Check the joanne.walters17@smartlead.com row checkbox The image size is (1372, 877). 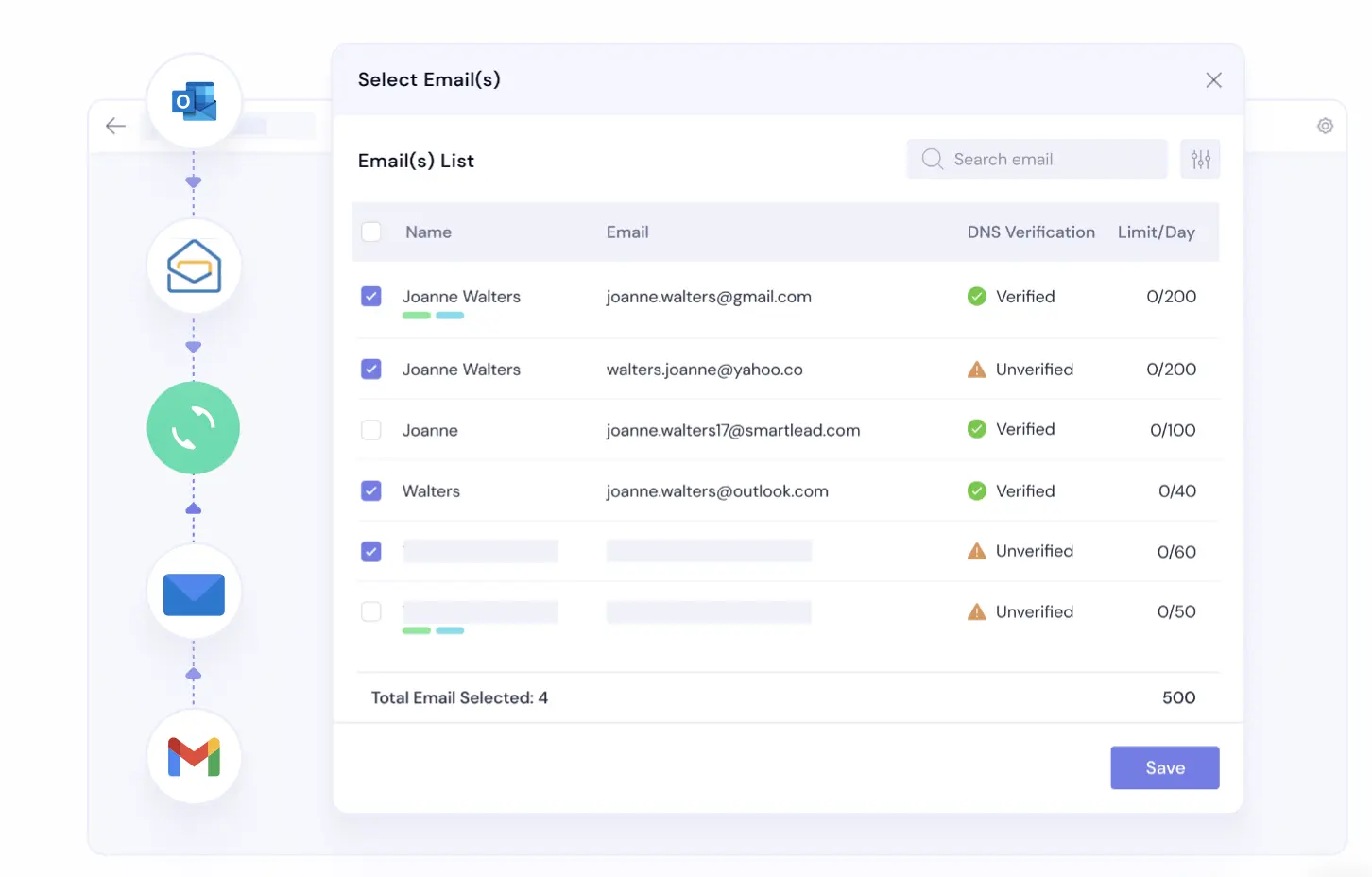[371, 430]
